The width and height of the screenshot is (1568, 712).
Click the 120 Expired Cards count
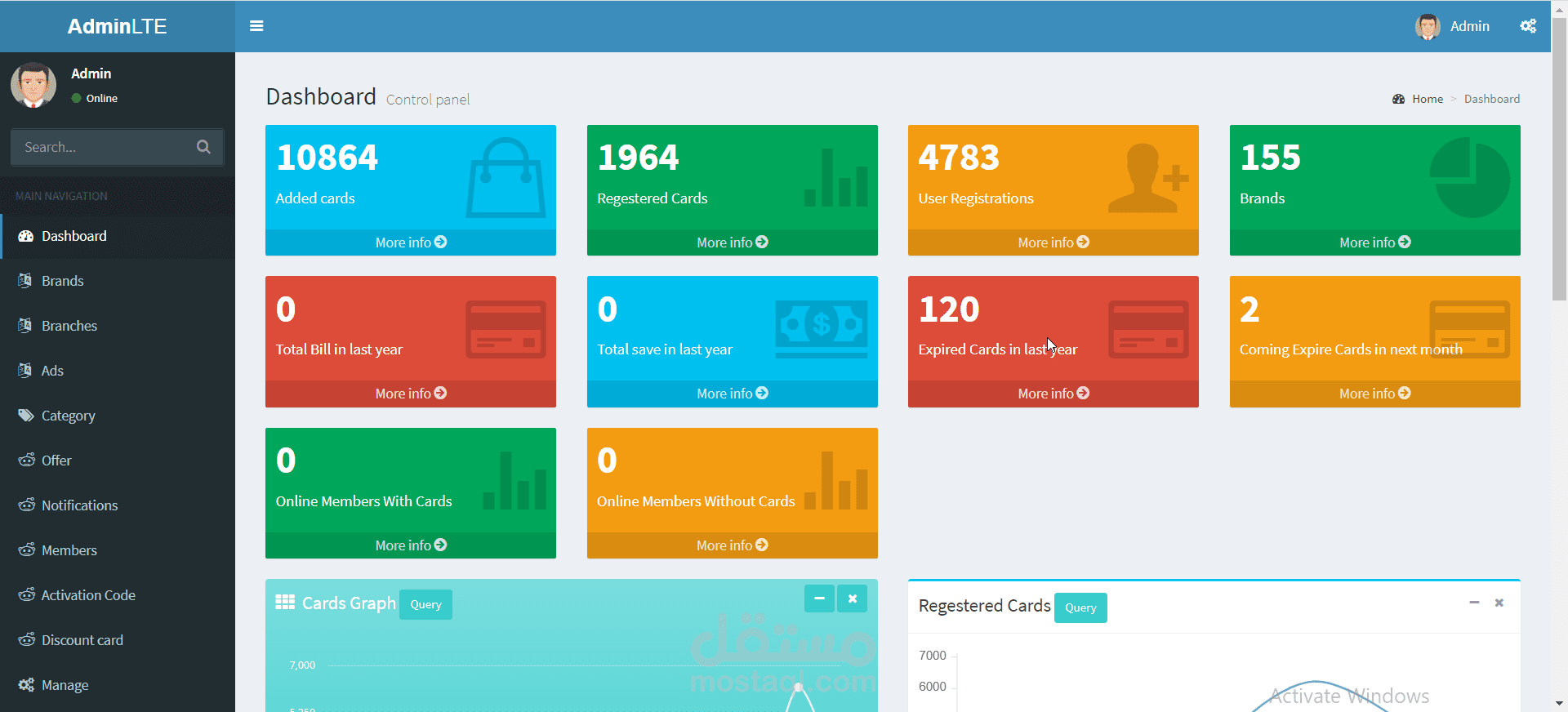click(x=949, y=309)
